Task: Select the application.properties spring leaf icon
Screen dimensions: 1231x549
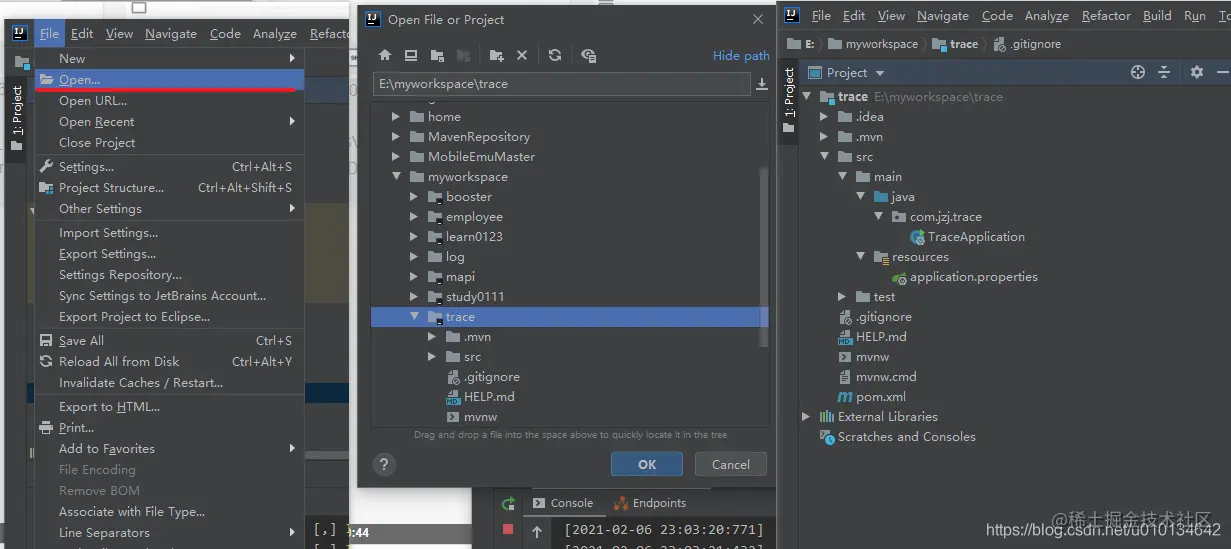Action: [x=899, y=277]
